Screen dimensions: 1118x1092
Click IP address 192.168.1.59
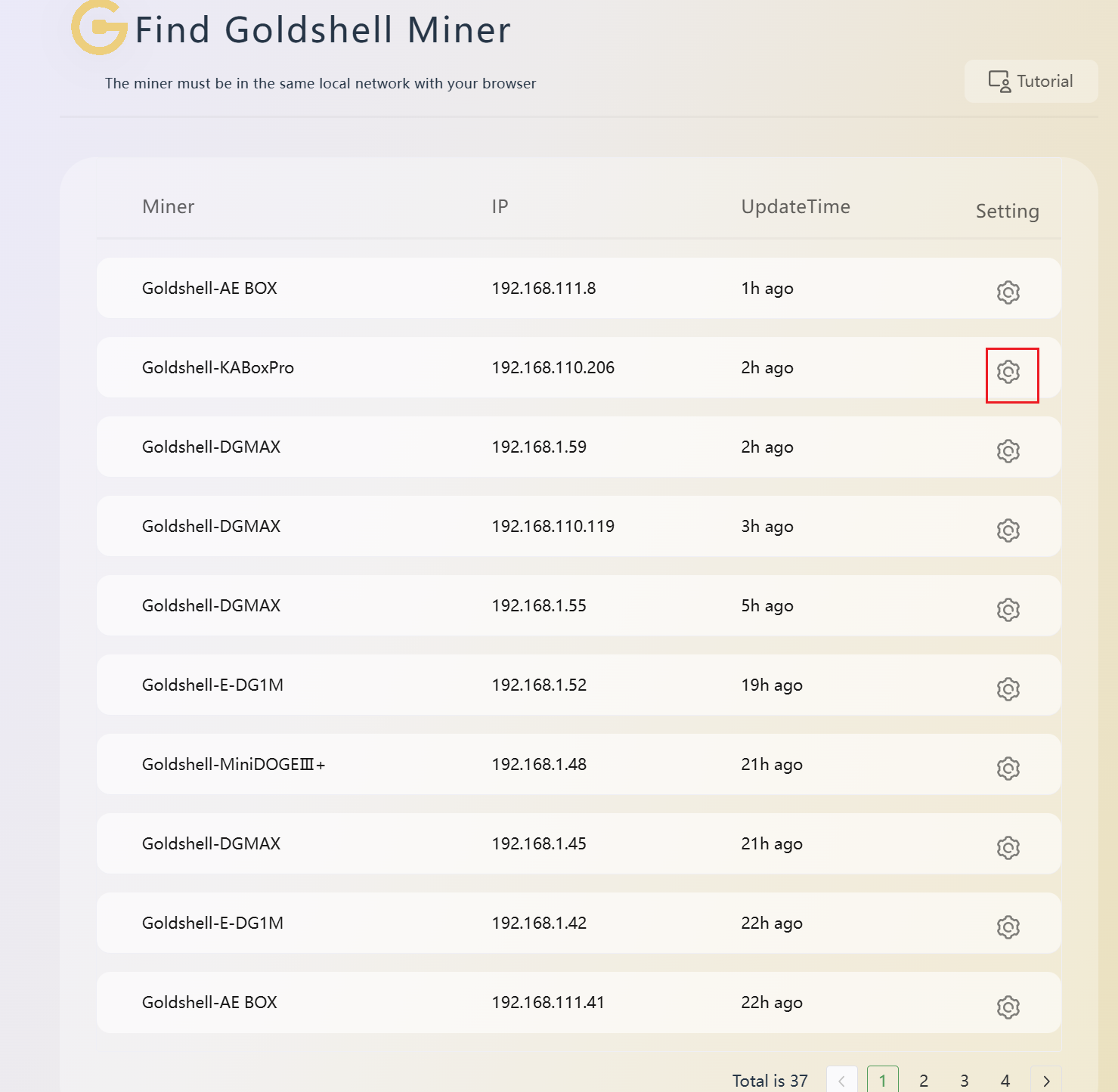pyautogui.click(x=539, y=447)
